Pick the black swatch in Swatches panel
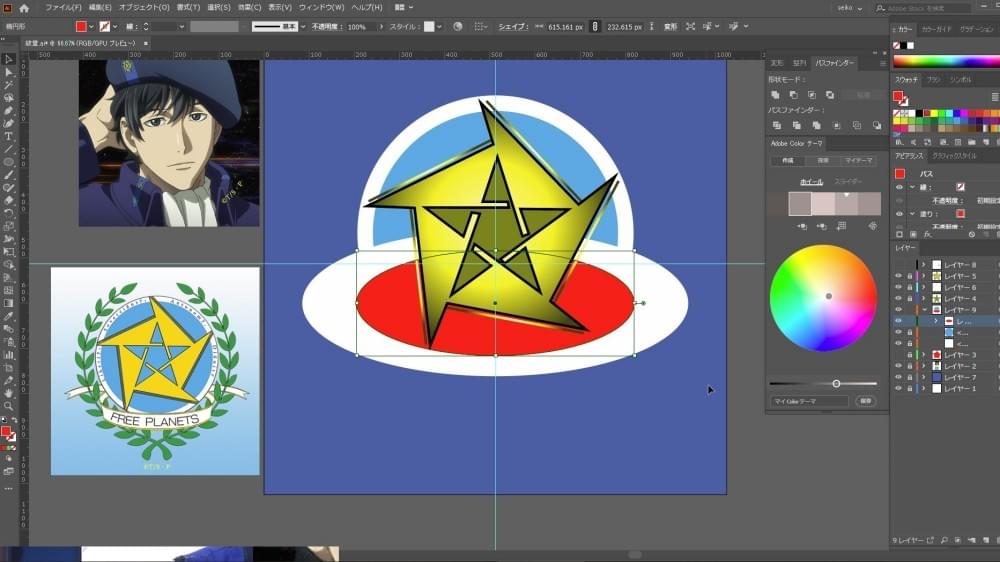1000x562 pixels. (920, 114)
